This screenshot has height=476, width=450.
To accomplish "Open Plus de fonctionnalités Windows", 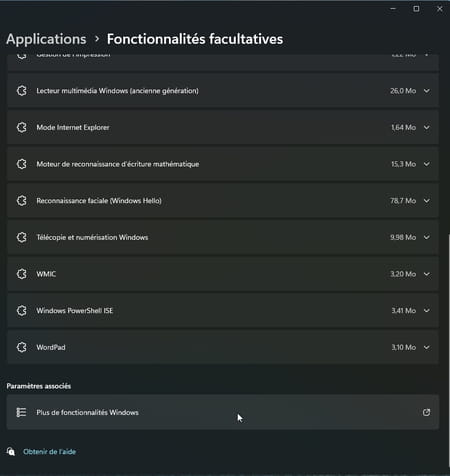I will pos(223,412).
